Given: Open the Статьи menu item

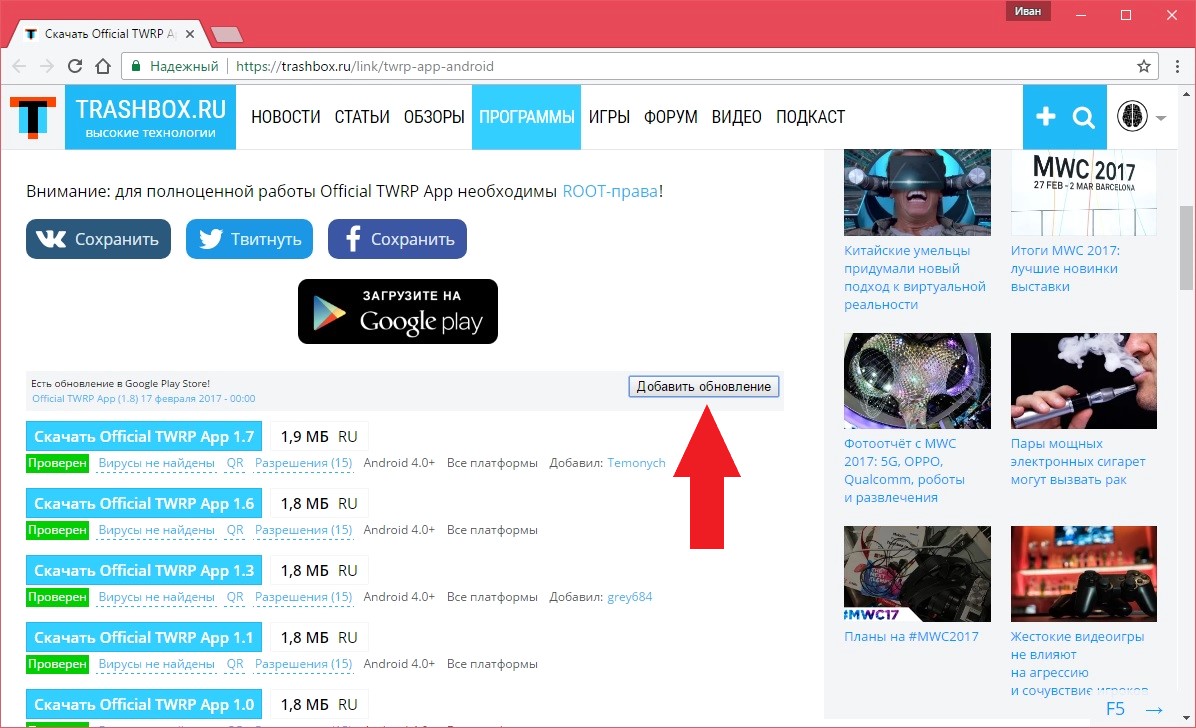Looking at the screenshot, I should tap(362, 117).
